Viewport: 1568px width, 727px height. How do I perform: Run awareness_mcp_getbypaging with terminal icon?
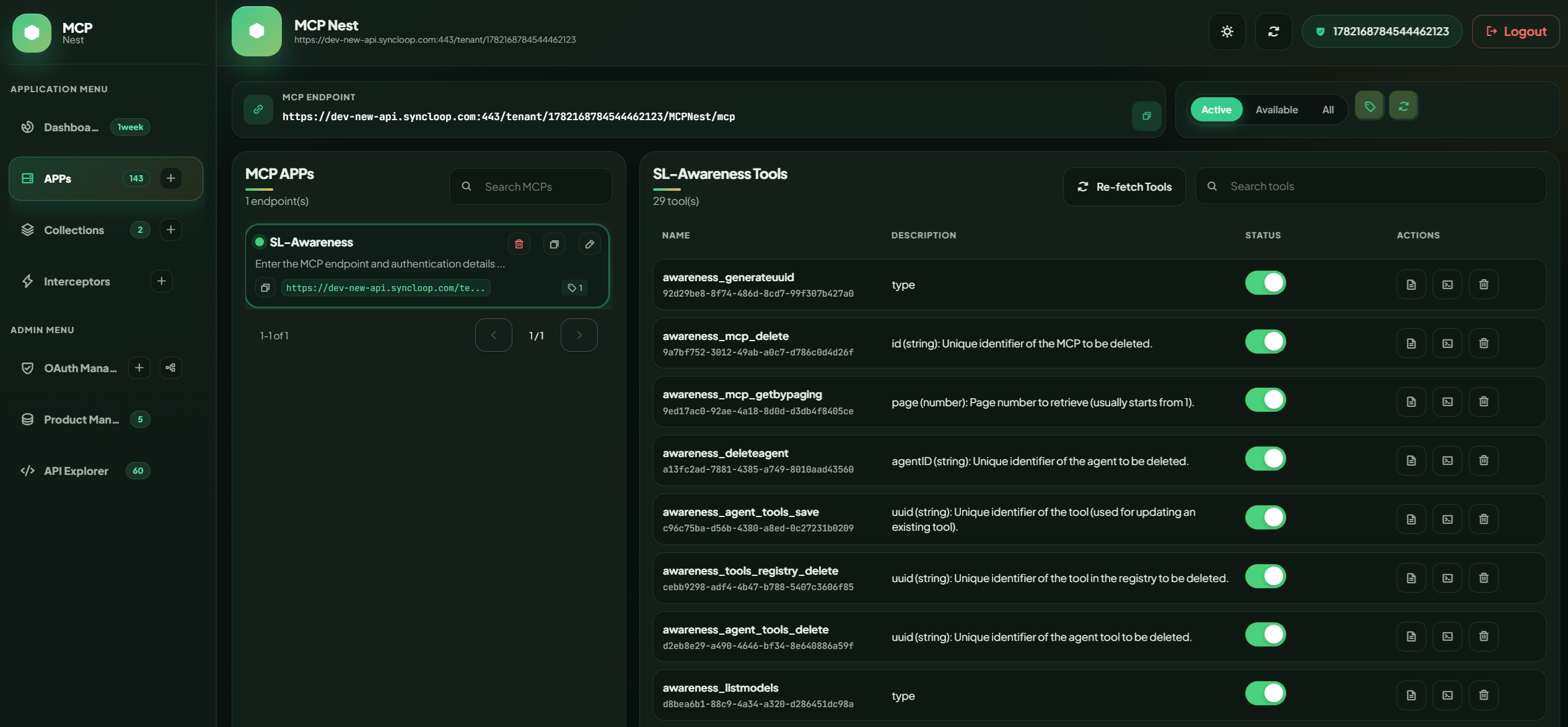click(x=1447, y=401)
